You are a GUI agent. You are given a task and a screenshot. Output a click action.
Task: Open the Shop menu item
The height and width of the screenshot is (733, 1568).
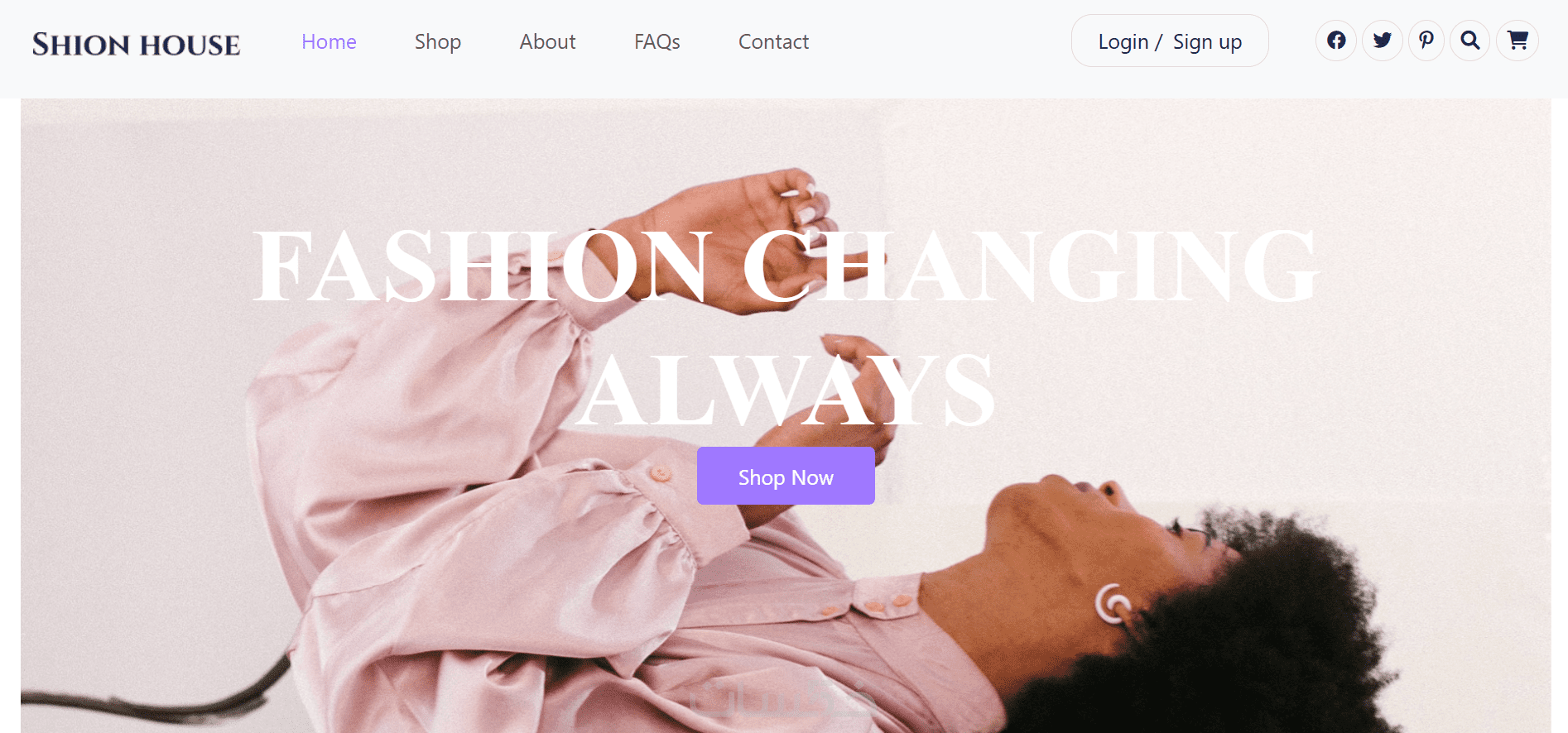point(438,41)
